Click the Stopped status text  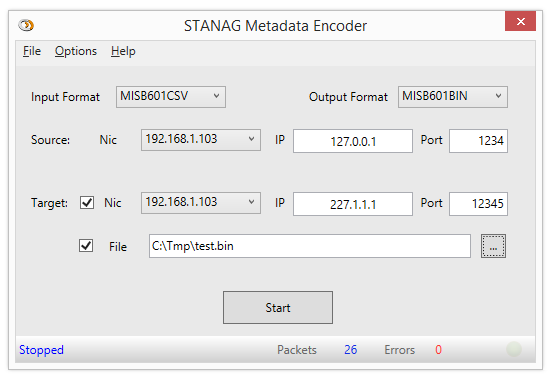point(42,350)
